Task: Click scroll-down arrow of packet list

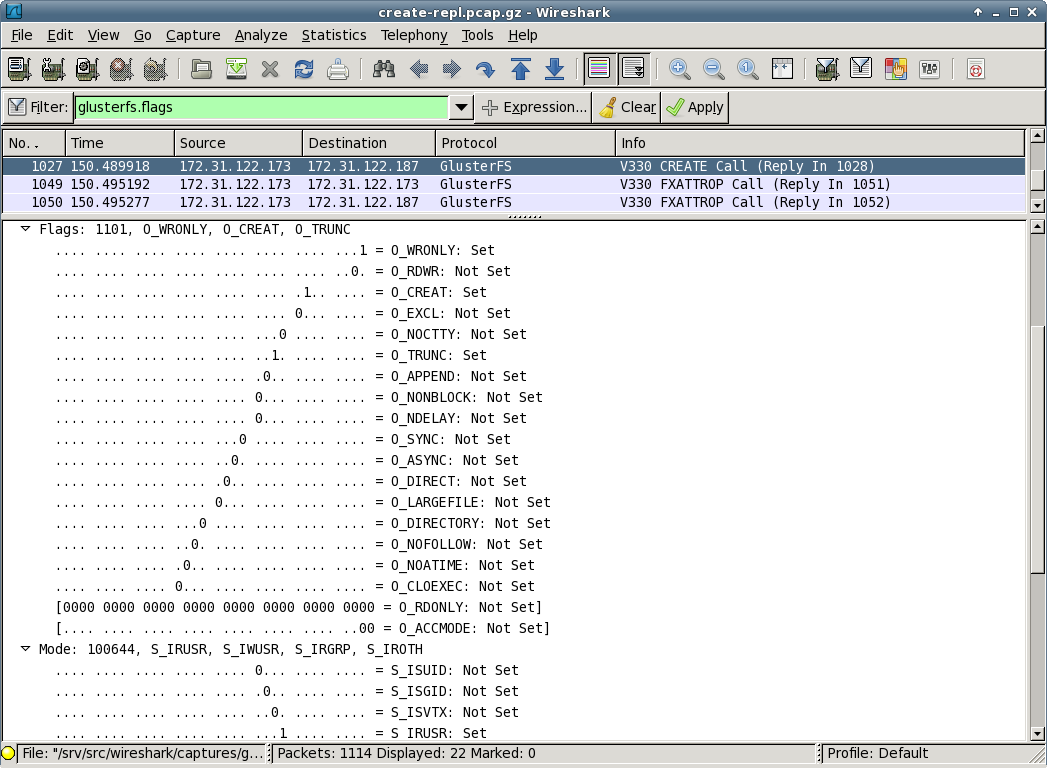Action: (1037, 205)
